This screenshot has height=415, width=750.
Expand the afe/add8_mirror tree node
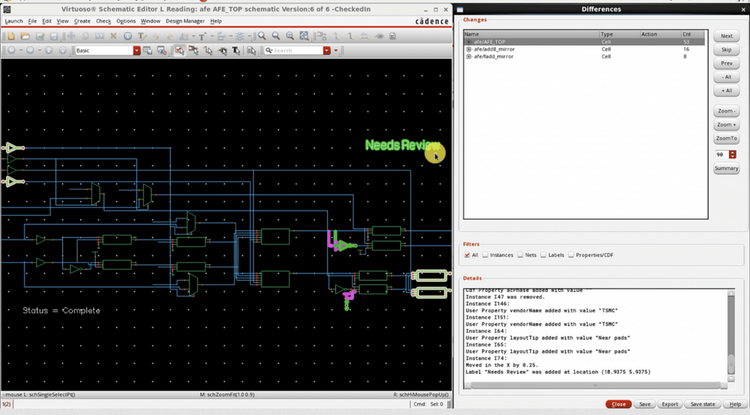[468, 49]
